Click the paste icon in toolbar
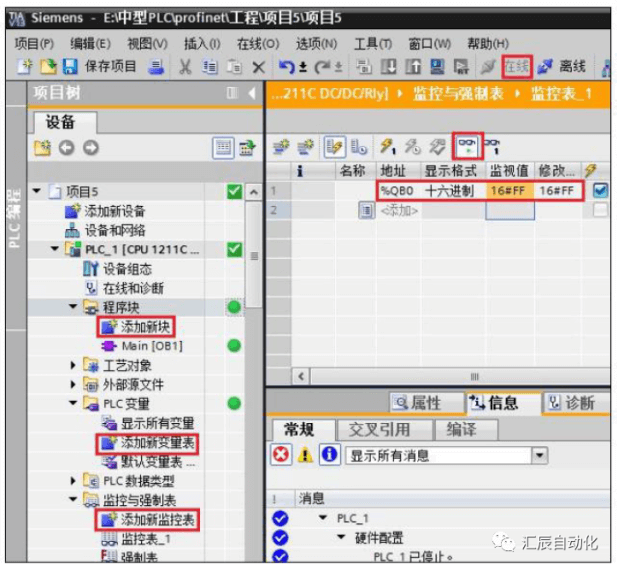Screen dimensions: 618x570 coord(234,67)
